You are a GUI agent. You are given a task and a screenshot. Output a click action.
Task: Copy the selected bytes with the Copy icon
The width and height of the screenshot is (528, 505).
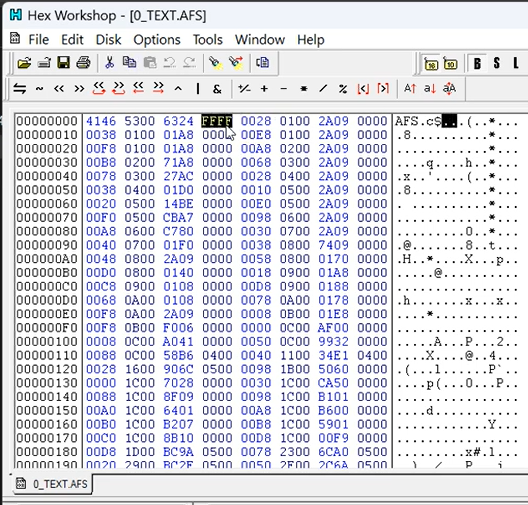(x=129, y=63)
